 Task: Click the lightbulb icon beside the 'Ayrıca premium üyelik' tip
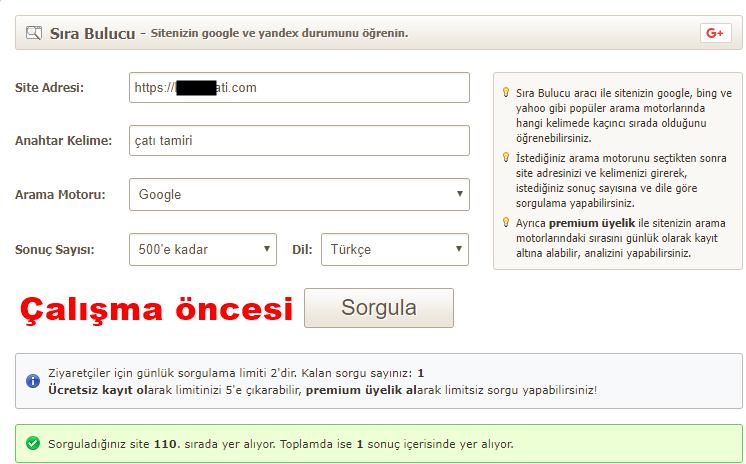tap(506, 222)
